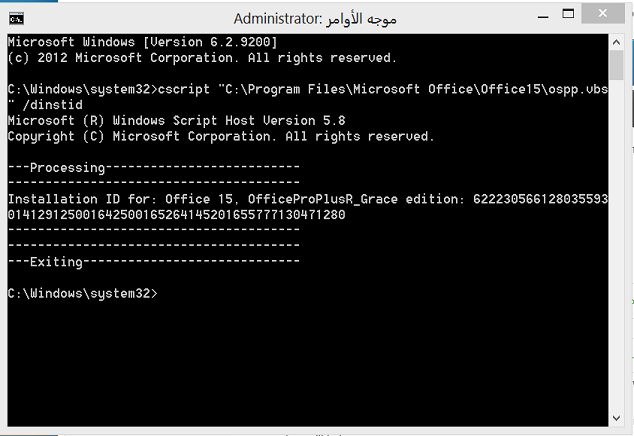The image size is (634, 436).
Task: Open the command prompt system menu icon
Action: coord(17,19)
